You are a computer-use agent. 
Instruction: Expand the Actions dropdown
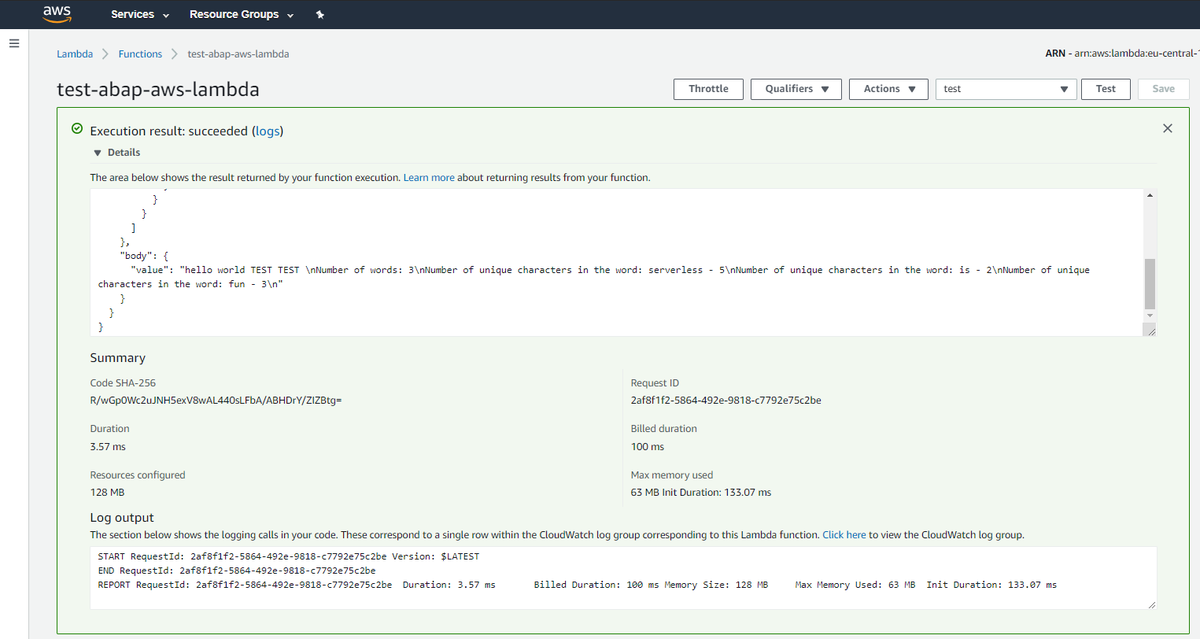pyautogui.click(x=889, y=89)
